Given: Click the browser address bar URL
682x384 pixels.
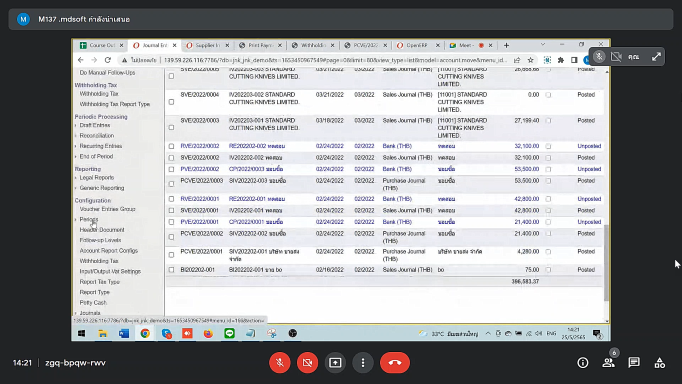Looking at the screenshot, I should [x=335, y=60].
